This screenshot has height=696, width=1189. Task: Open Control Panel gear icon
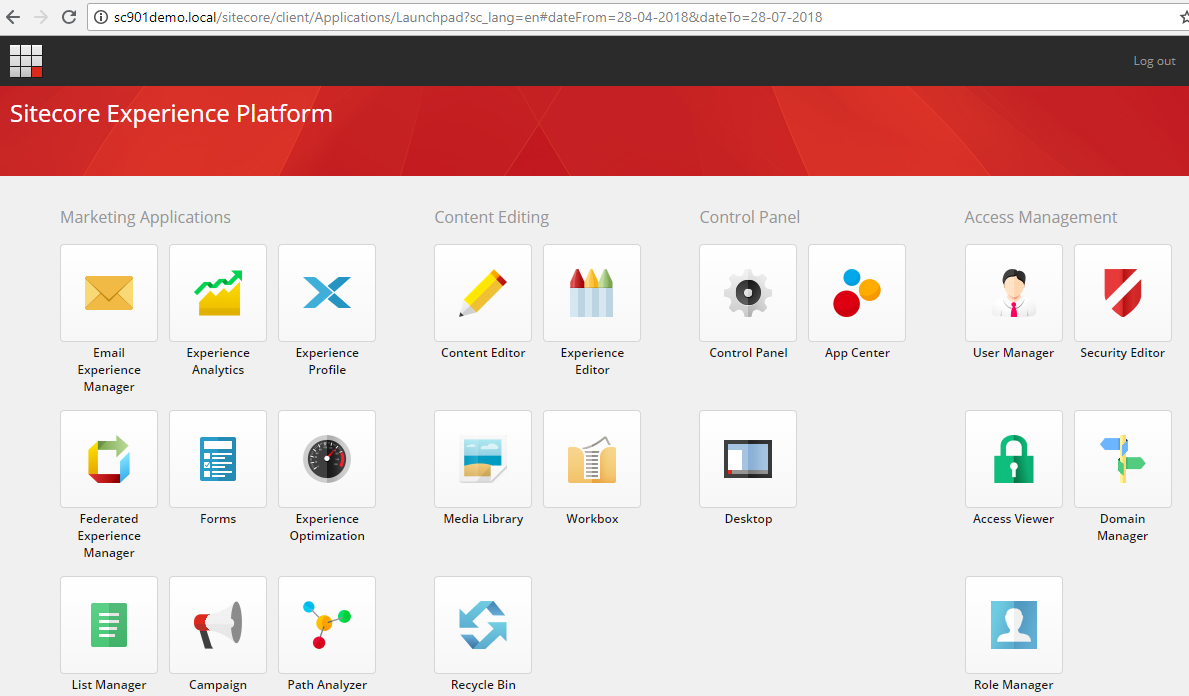(748, 293)
